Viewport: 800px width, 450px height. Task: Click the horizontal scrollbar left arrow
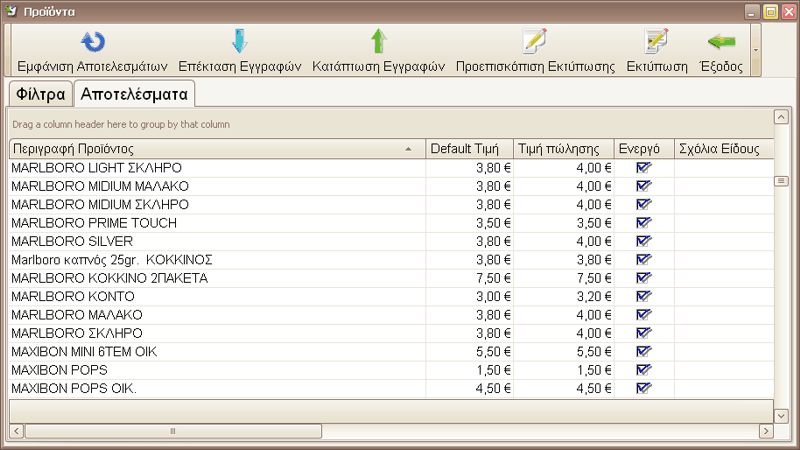16,431
